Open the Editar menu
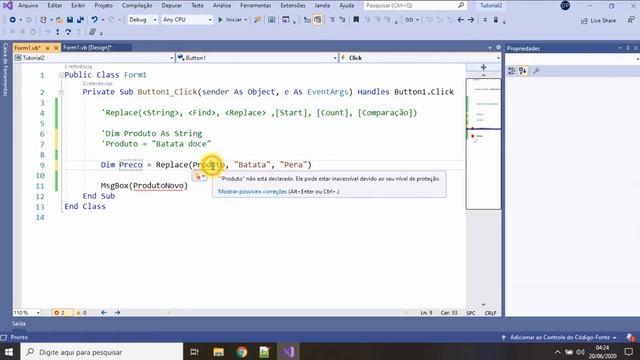The width and height of the screenshot is (640, 360). [55, 5]
